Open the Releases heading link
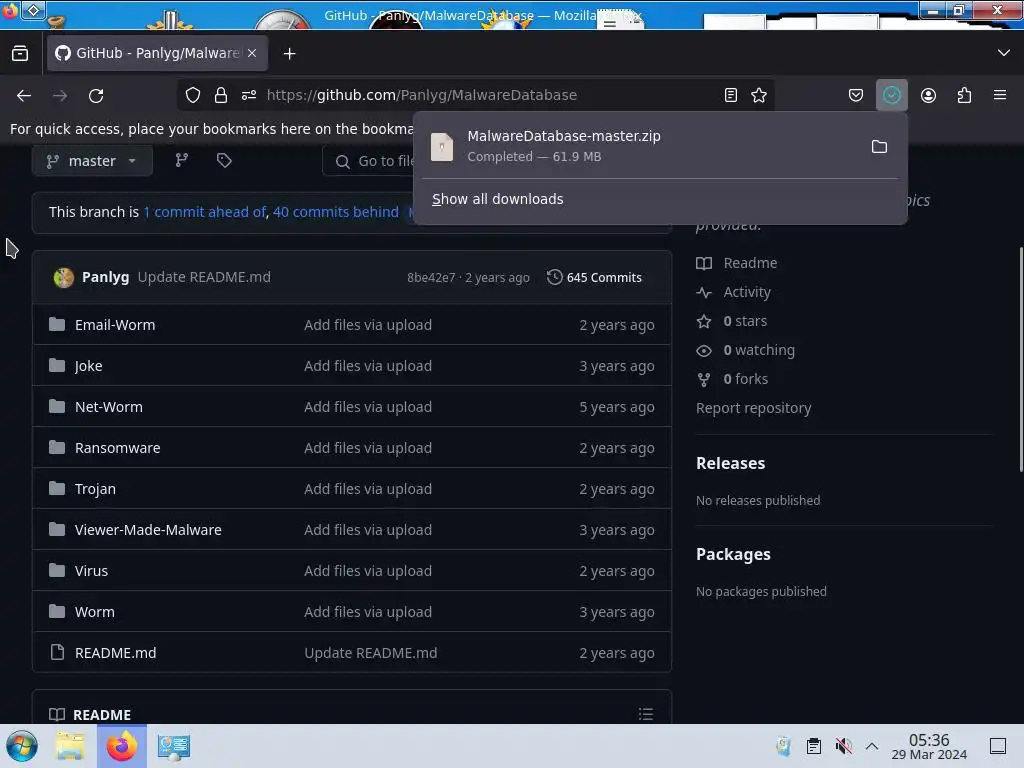The width and height of the screenshot is (1024, 768). click(730, 463)
